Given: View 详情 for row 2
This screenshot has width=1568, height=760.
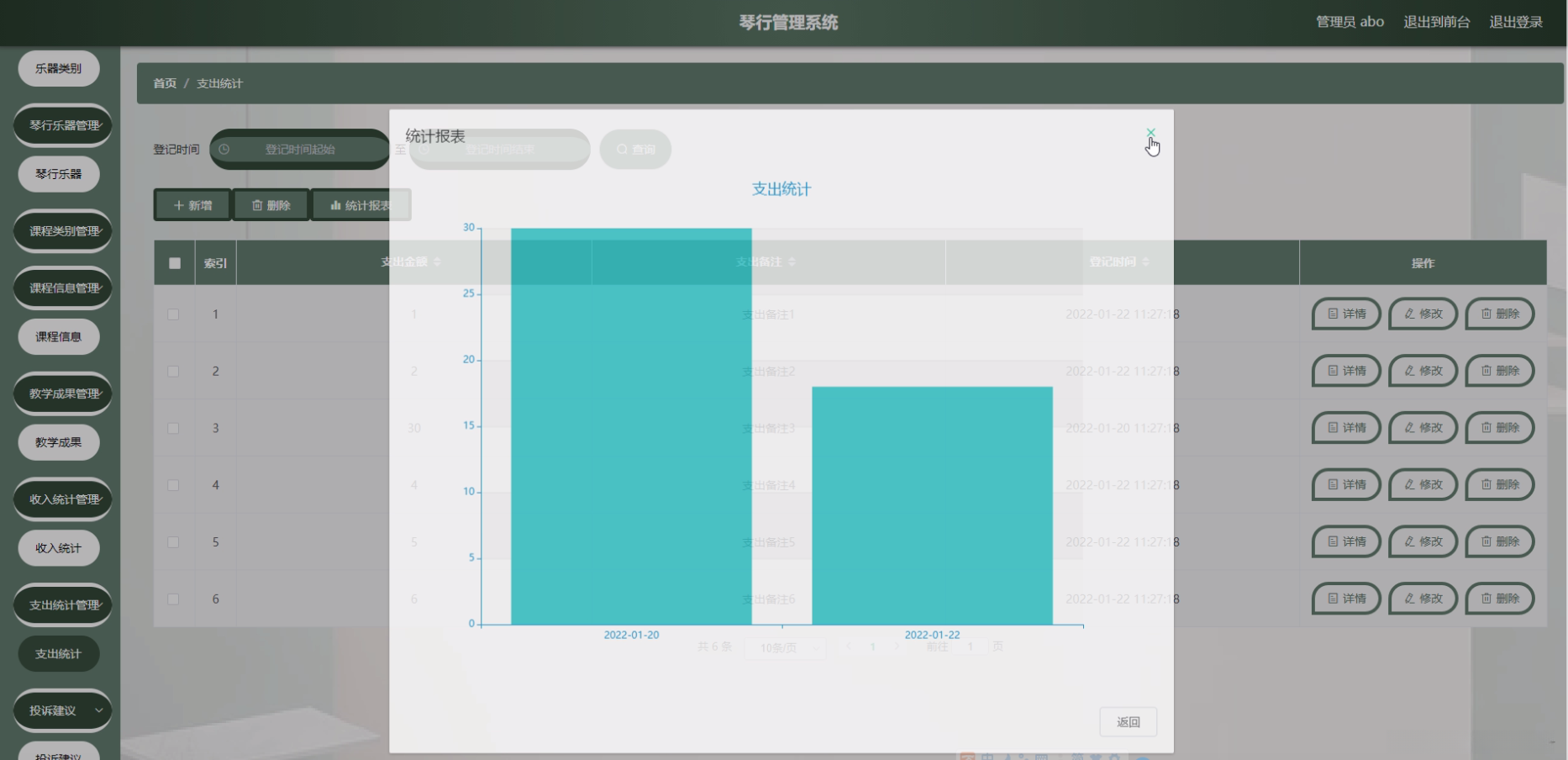Looking at the screenshot, I should pyautogui.click(x=1346, y=371).
